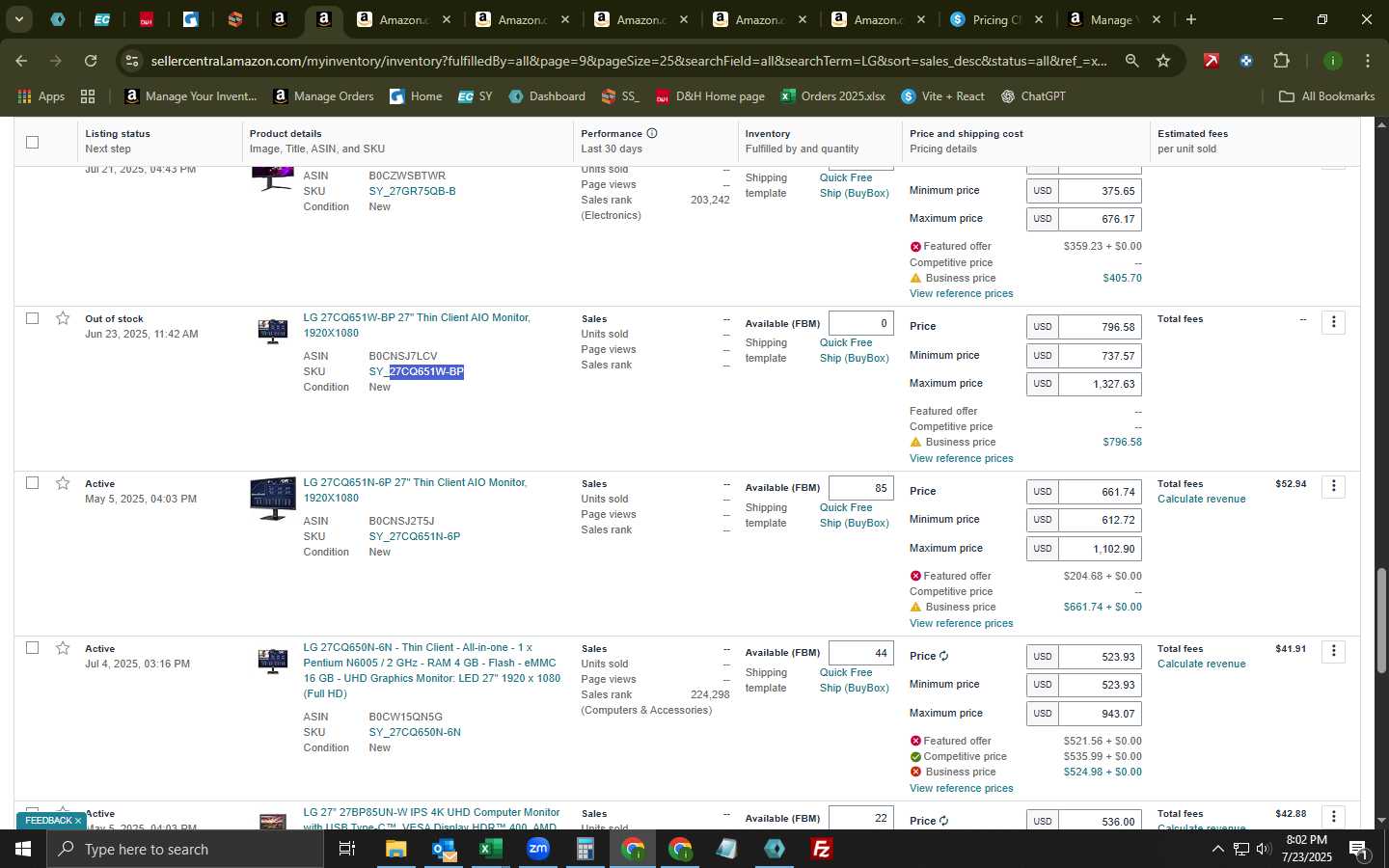Star the LG 27CQ651W-BP listing

tap(63, 318)
